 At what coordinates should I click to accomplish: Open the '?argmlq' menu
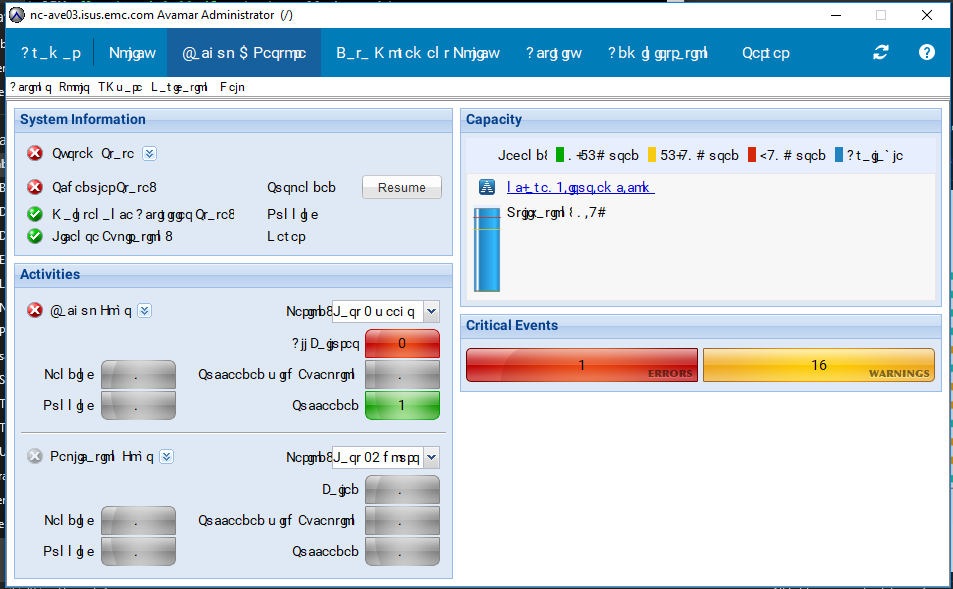tap(30, 87)
